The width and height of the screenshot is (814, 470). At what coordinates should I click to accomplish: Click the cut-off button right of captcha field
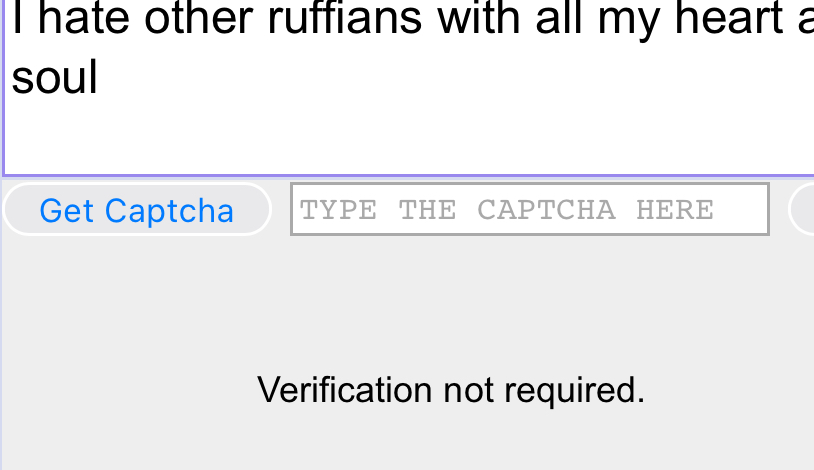[x=802, y=209]
